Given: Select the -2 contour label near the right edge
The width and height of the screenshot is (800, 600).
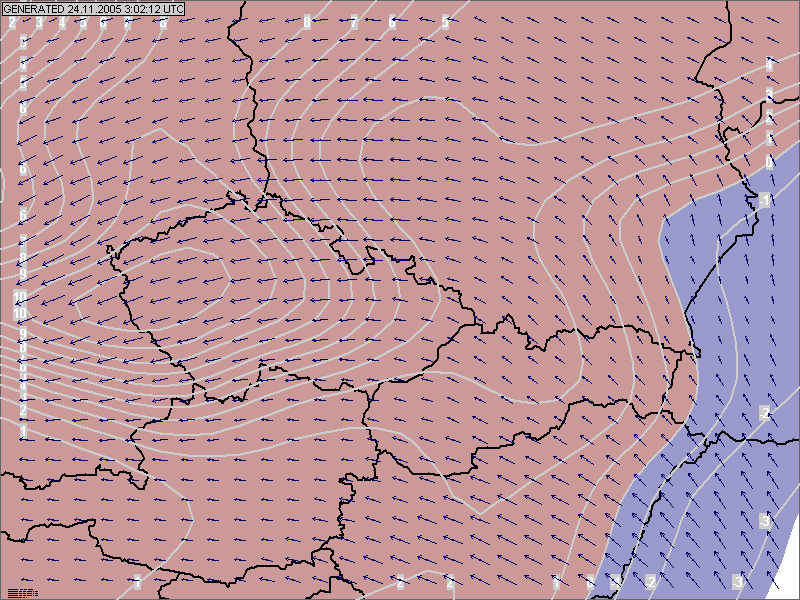Looking at the screenshot, I should tap(765, 413).
